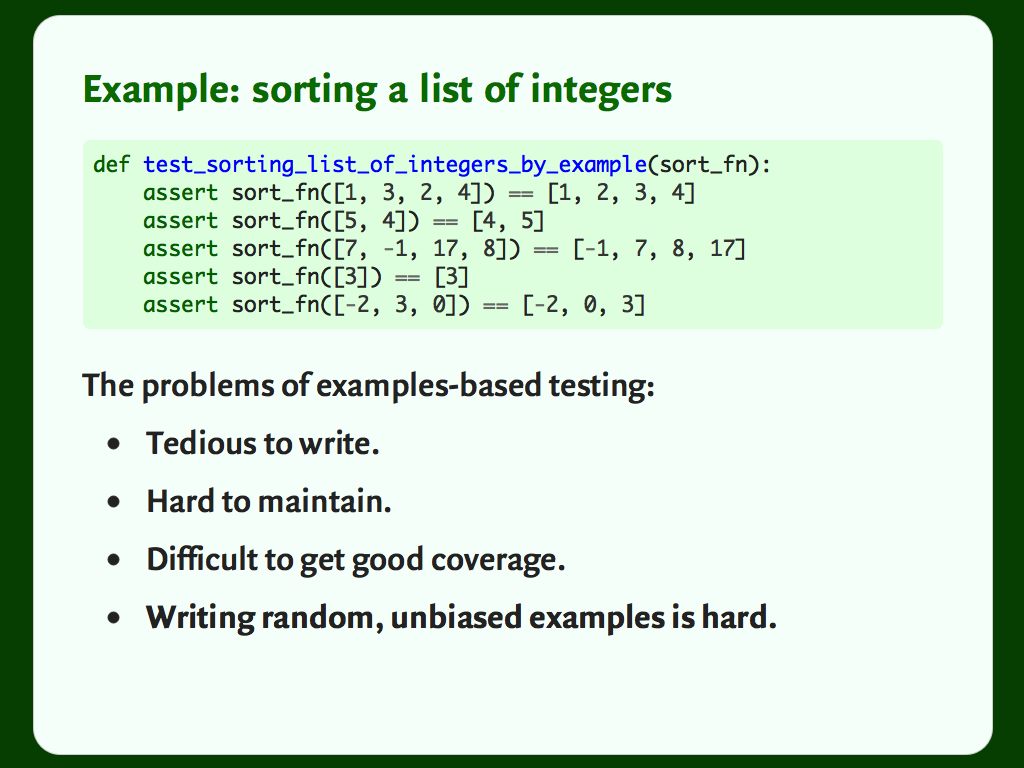Click the expected result [-2, 0, 3]
The height and width of the screenshot is (768, 1024).
[583, 305]
